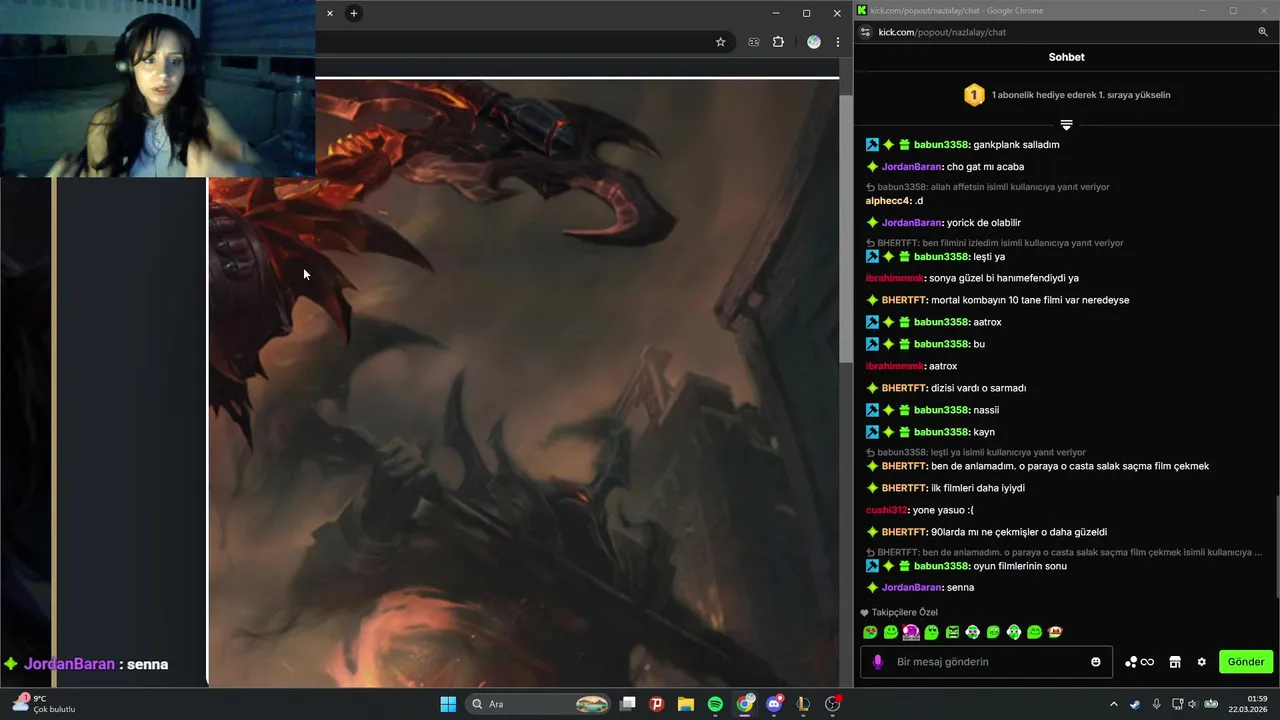Open the weather widget showing 9°C
The width and height of the screenshot is (1280, 720).
42,704
